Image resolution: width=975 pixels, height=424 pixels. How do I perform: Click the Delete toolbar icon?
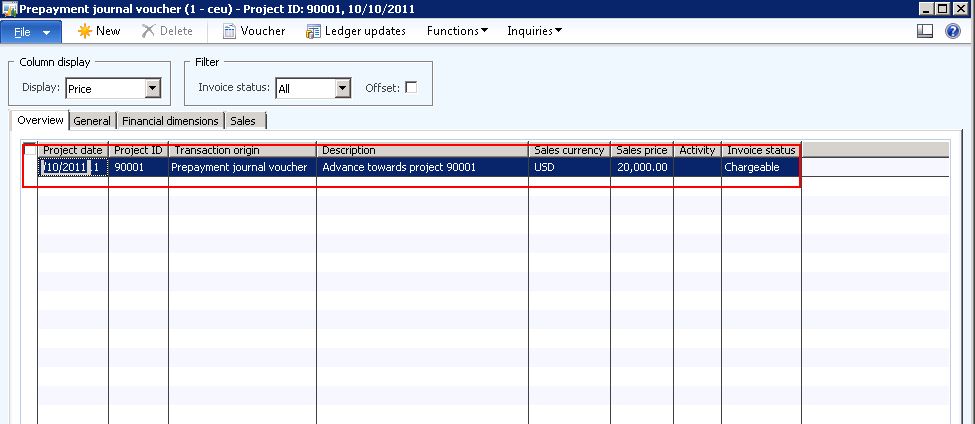click(x=148, y=31)
